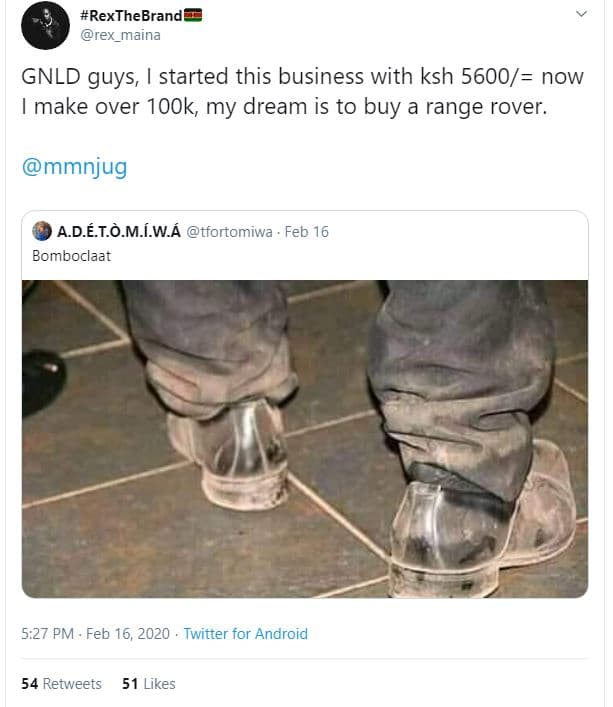The width and height of the screenshot is (613, 707).
Task: View the 54 Retweets list
Action: (61, 684)
